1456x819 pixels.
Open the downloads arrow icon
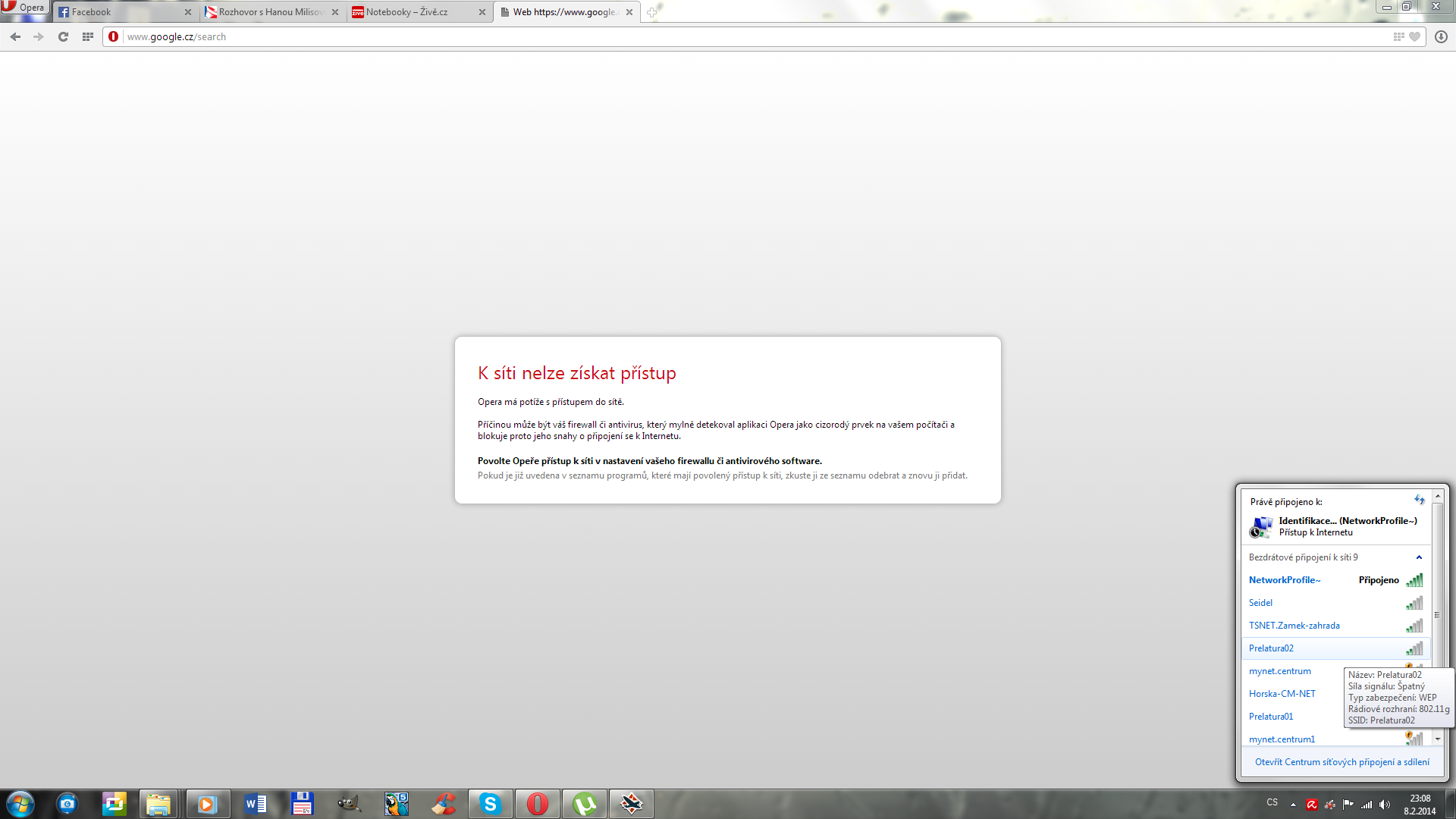coord(1441,36)
